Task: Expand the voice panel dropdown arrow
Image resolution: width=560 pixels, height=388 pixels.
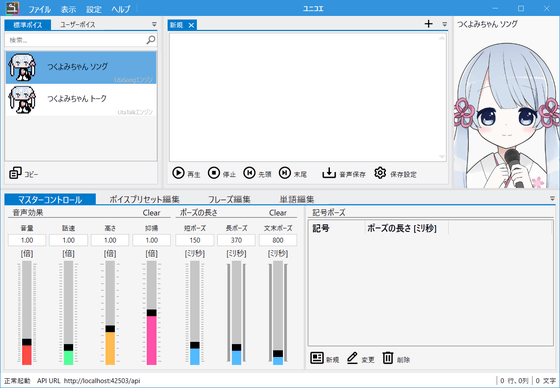Action: [x=154, y=24]
